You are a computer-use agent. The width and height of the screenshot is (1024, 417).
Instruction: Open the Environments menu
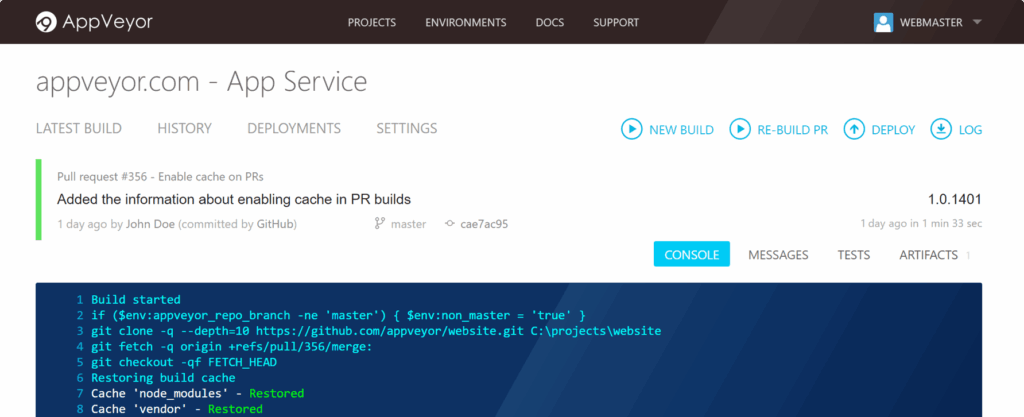pos(466,22)
